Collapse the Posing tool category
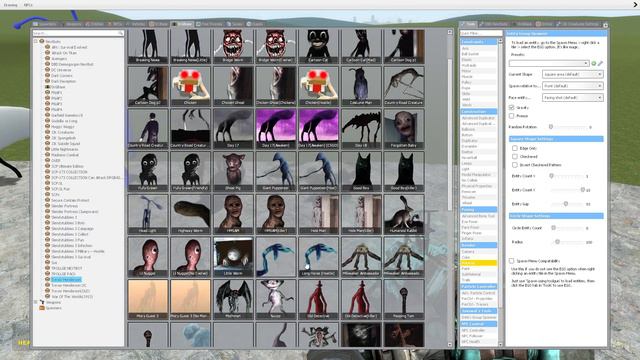The height and width of the screenshot is (360, 640). pos(478,209)
